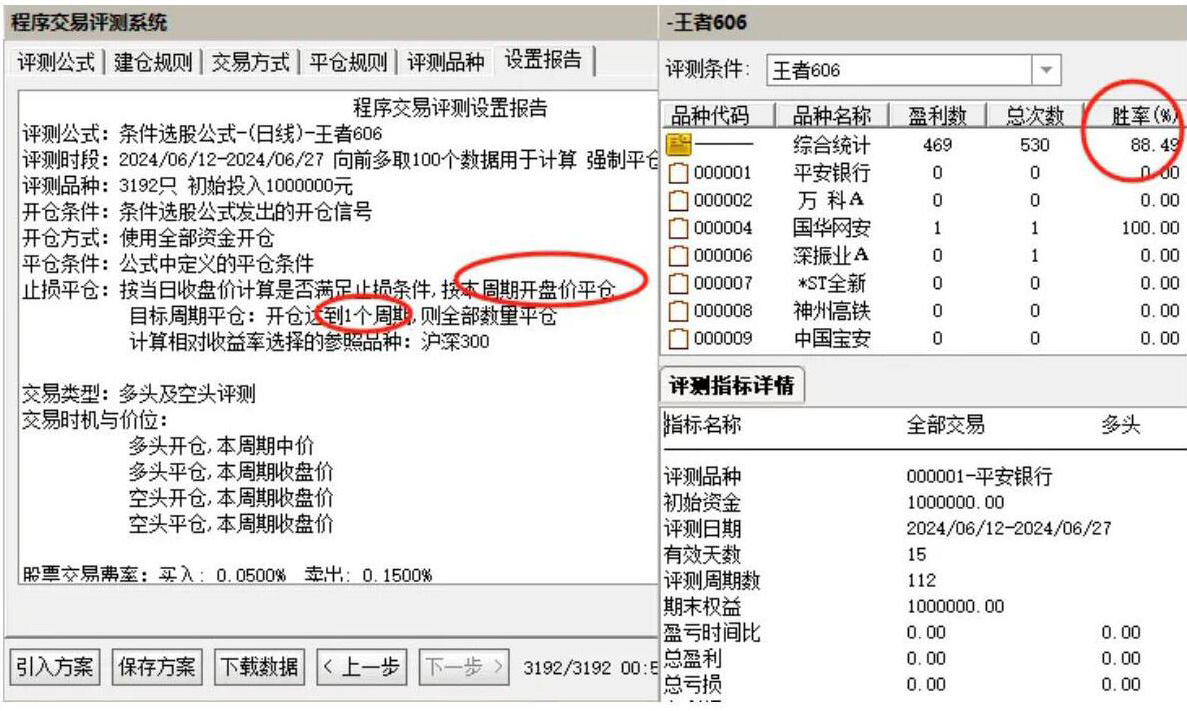The image size is (1187, 711).
Task: Go back with the 上一步 button
Action: [362, 667]
